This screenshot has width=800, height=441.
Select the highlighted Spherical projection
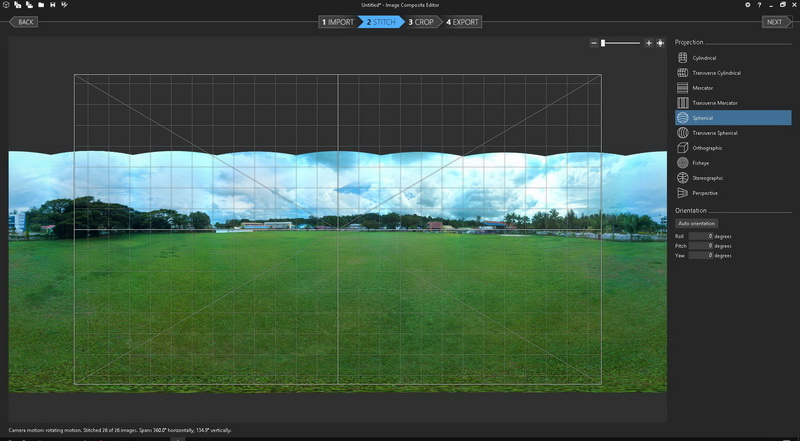[733, 118]
